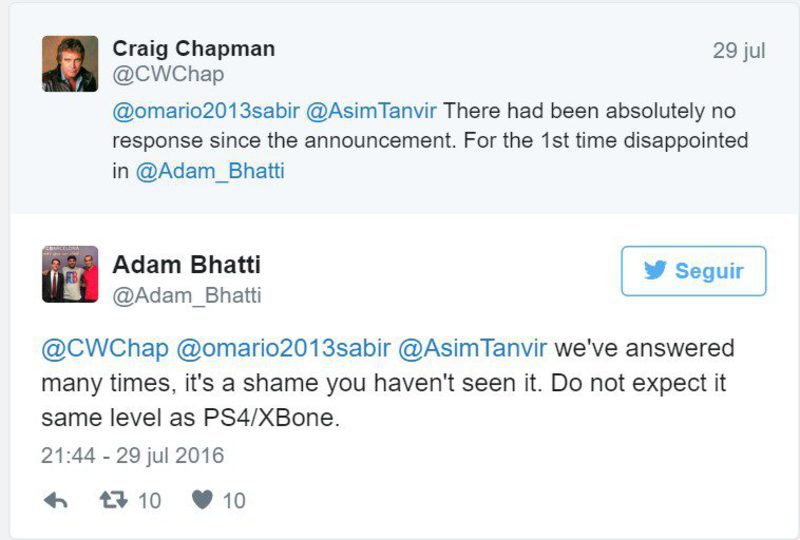
Task: Open Craig Chapman's display name link
Action: click(193, 48)
